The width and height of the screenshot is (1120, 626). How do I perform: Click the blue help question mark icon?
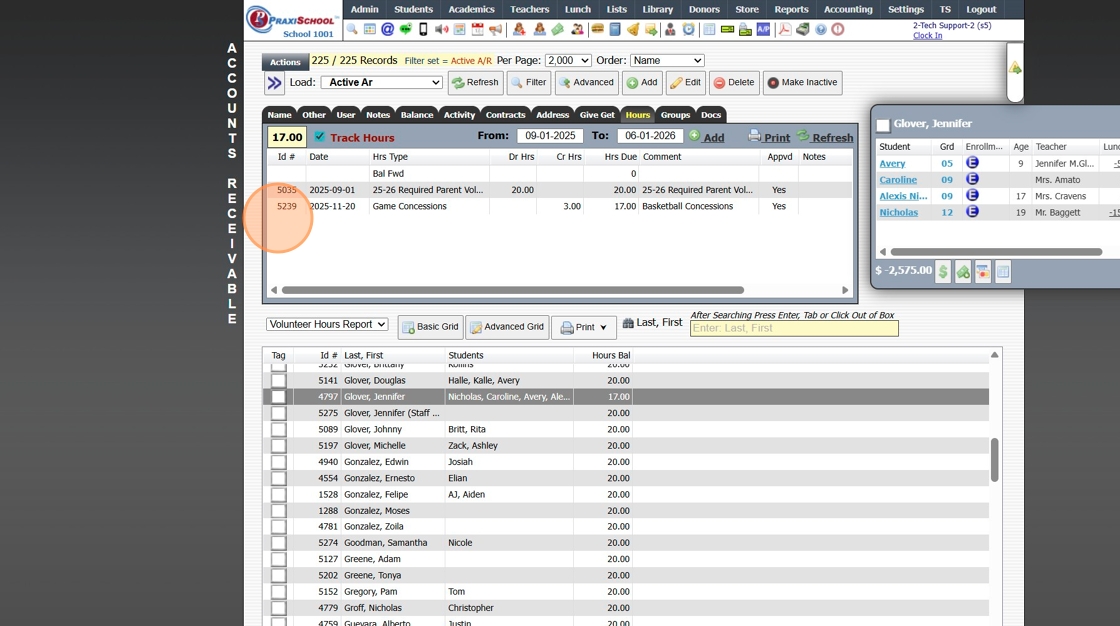821,29
